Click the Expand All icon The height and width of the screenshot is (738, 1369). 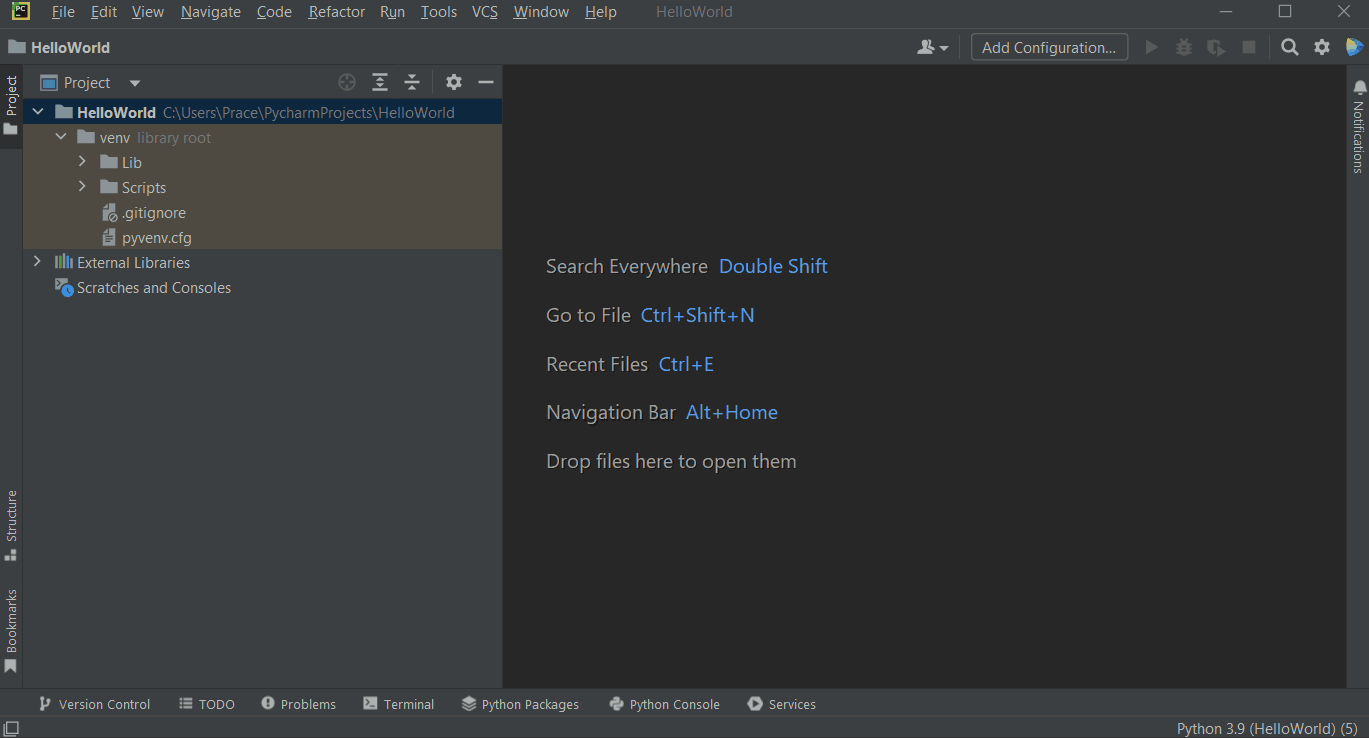(x=379, y=82)
